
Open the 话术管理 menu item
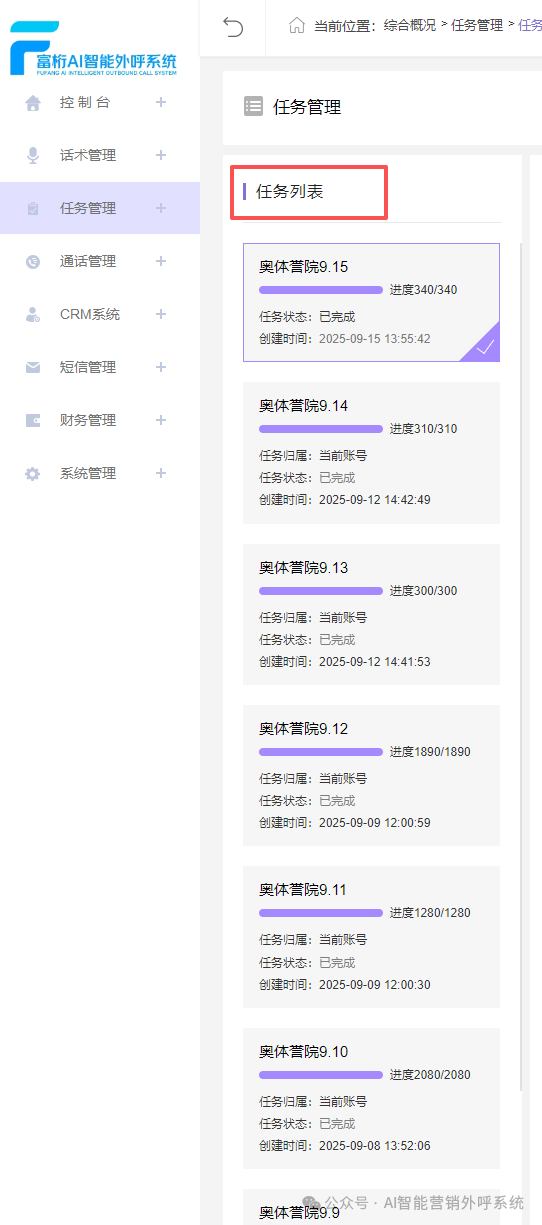(x=100, y=155)
